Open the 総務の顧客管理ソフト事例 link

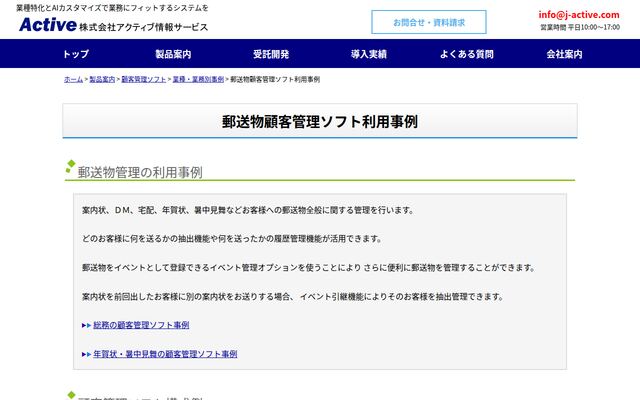[x=141, y=325]
